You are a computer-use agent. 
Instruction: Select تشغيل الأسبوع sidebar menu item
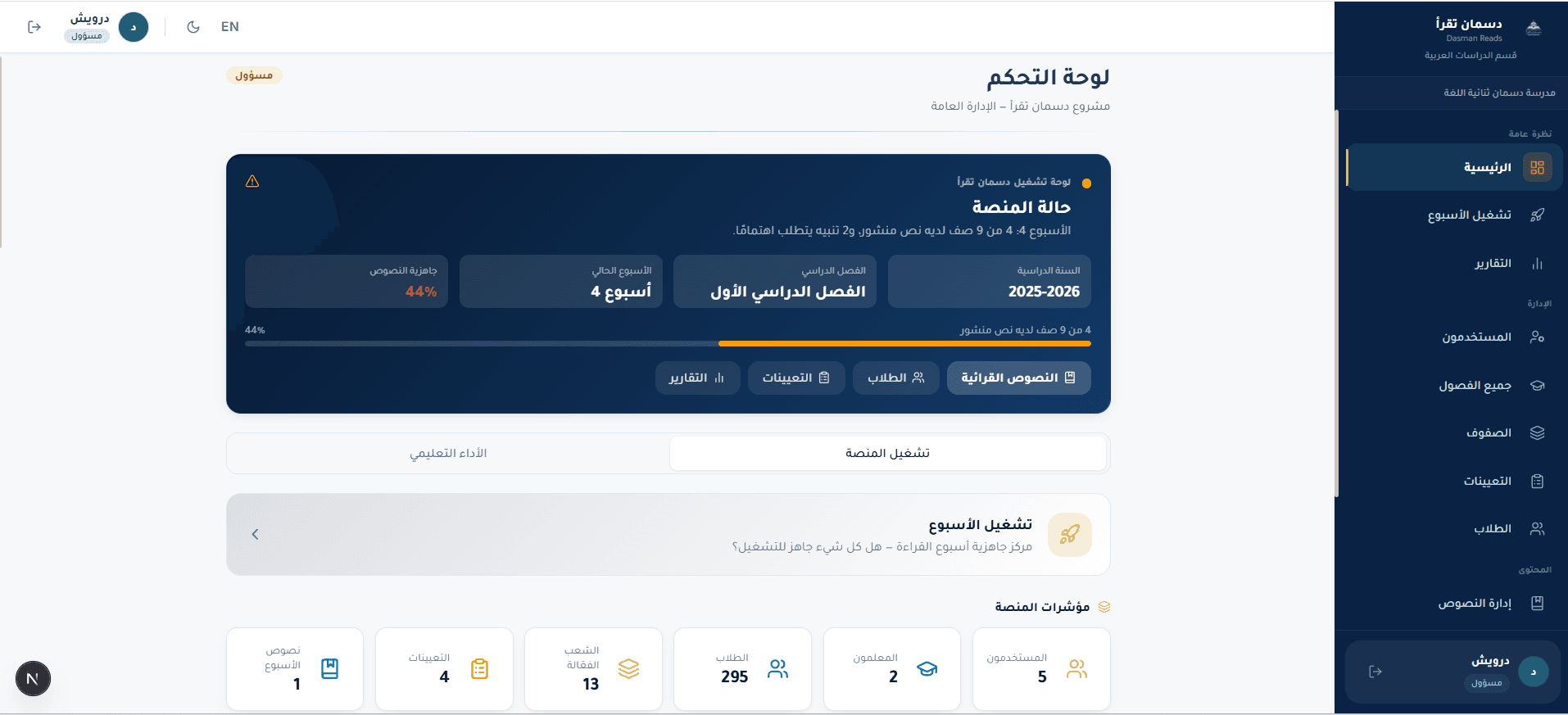[1453, 215]
